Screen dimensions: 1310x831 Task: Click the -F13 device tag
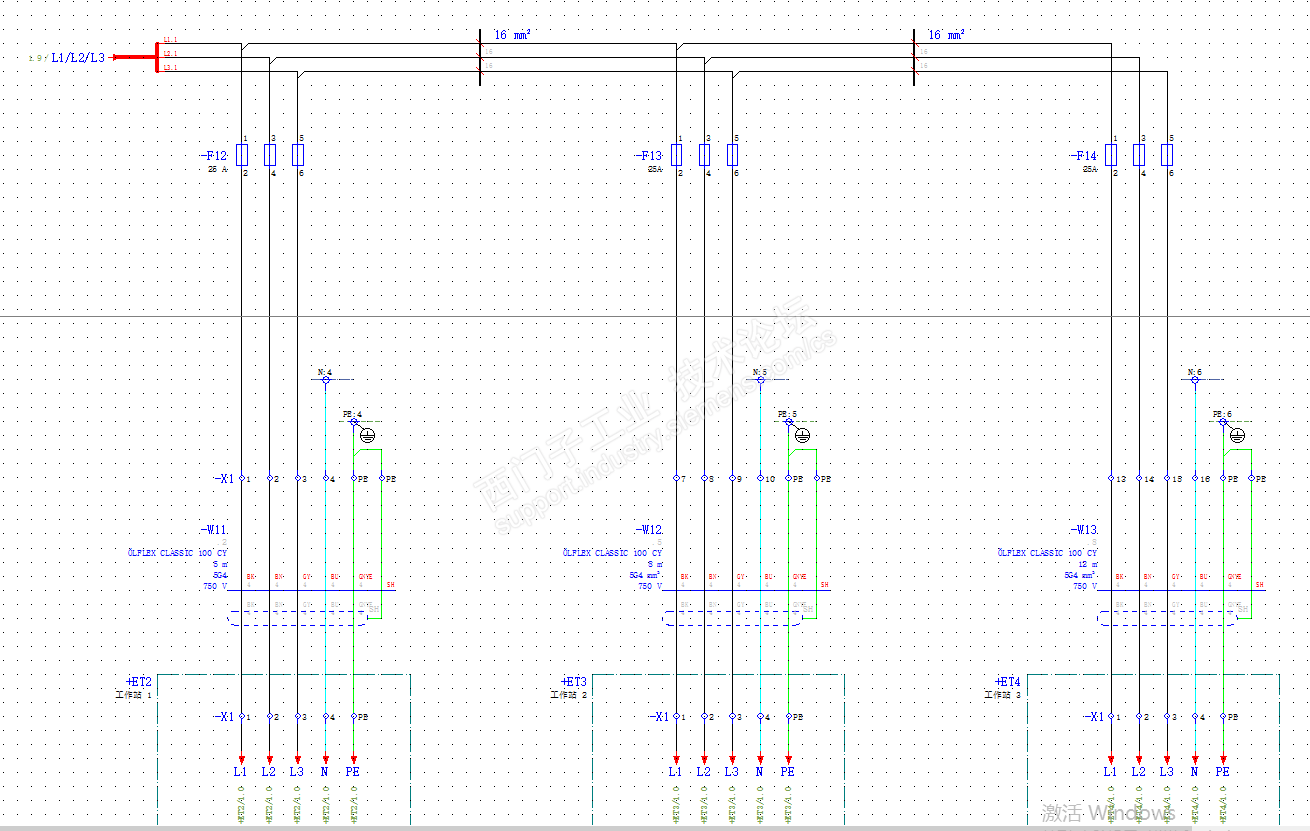(648, 156)
